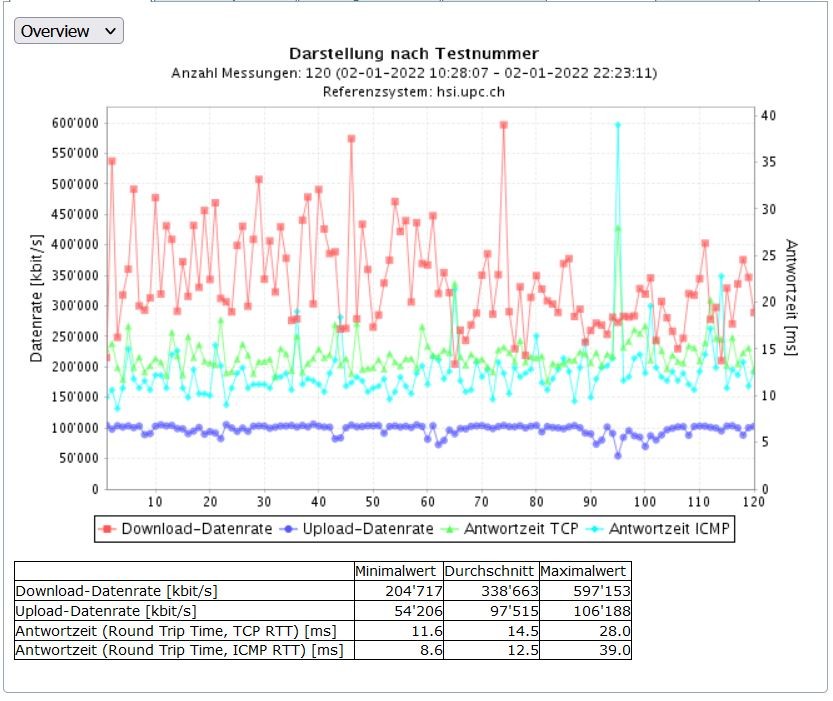Click the lowest blue upload dip point
The width and height of the screenshot is (833, 701).
[x=618, y=456]
